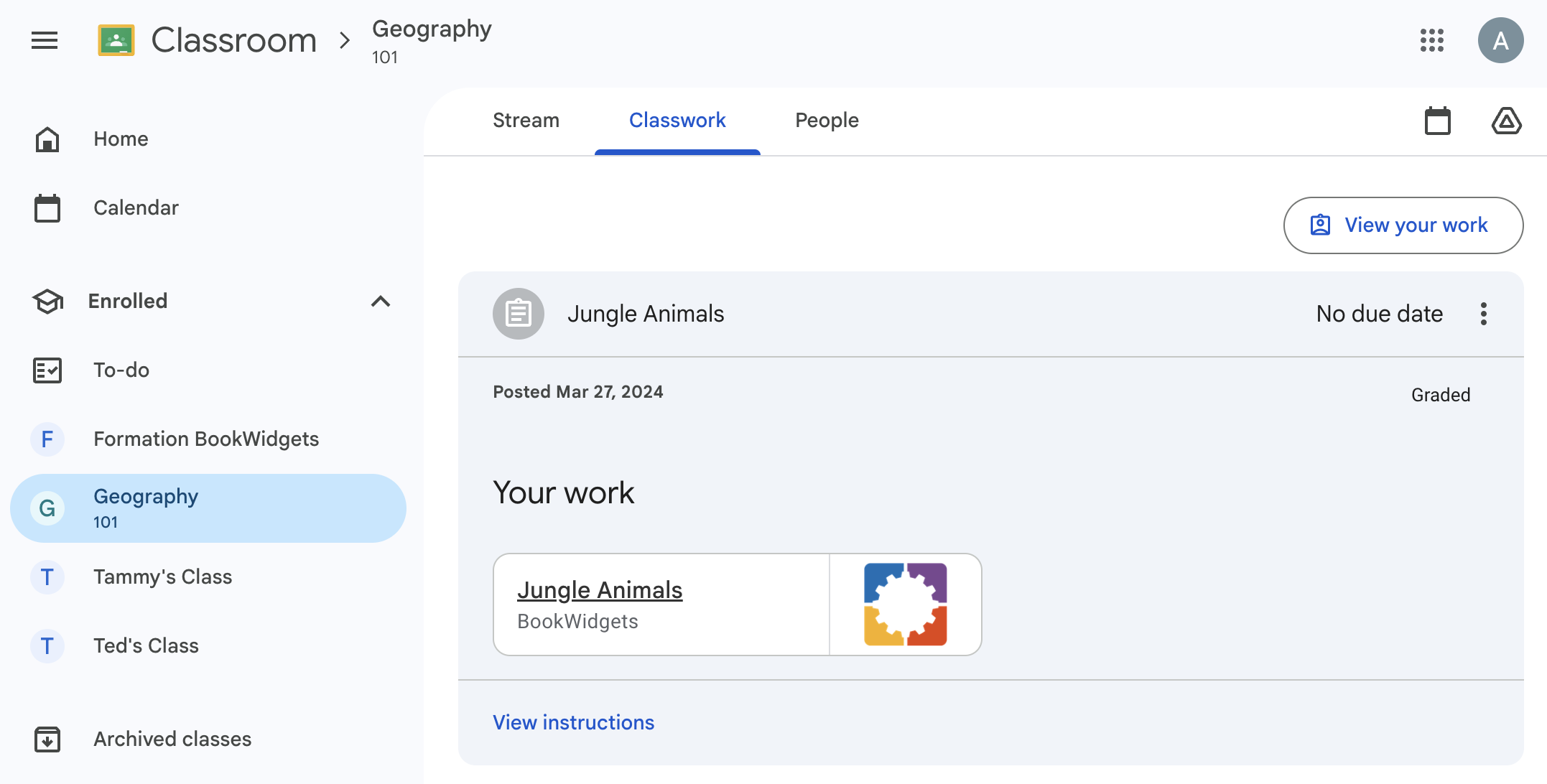
Task: Open your account avatar menu
Action: click(1500, 40)
